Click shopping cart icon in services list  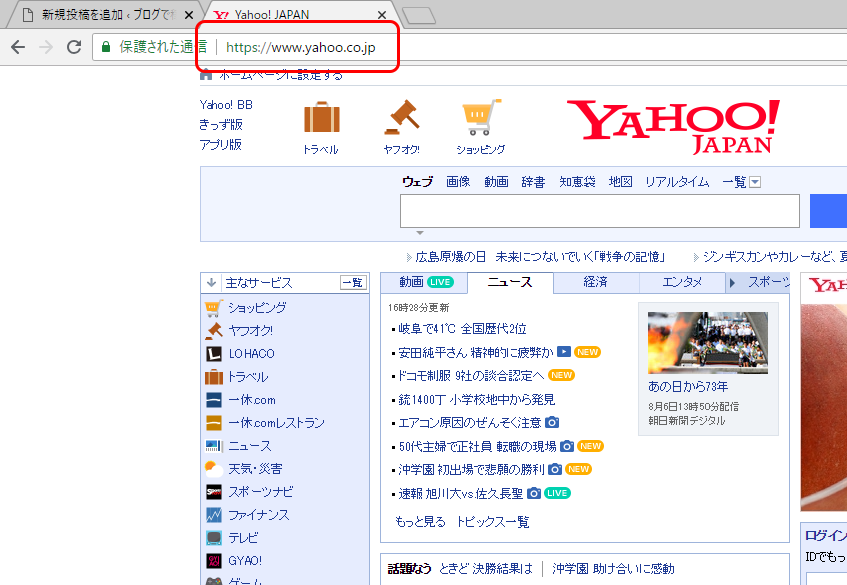tap(214, 308)
